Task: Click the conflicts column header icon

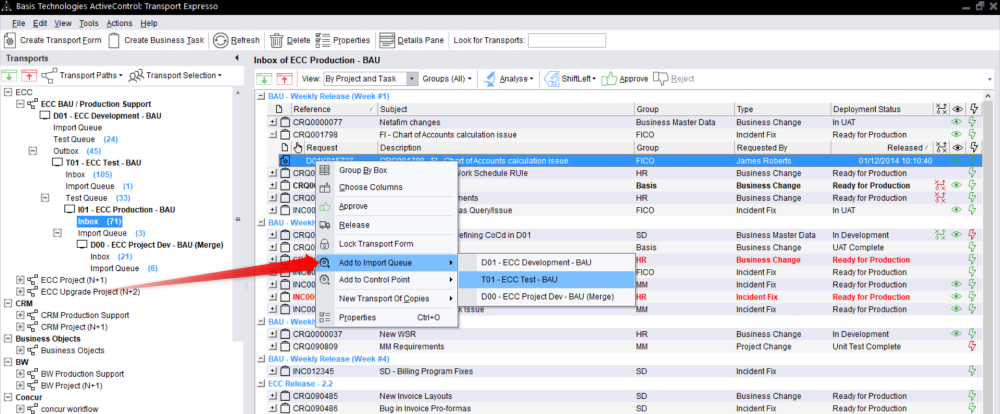Action: pyautogui.click(x=941, y=109)
